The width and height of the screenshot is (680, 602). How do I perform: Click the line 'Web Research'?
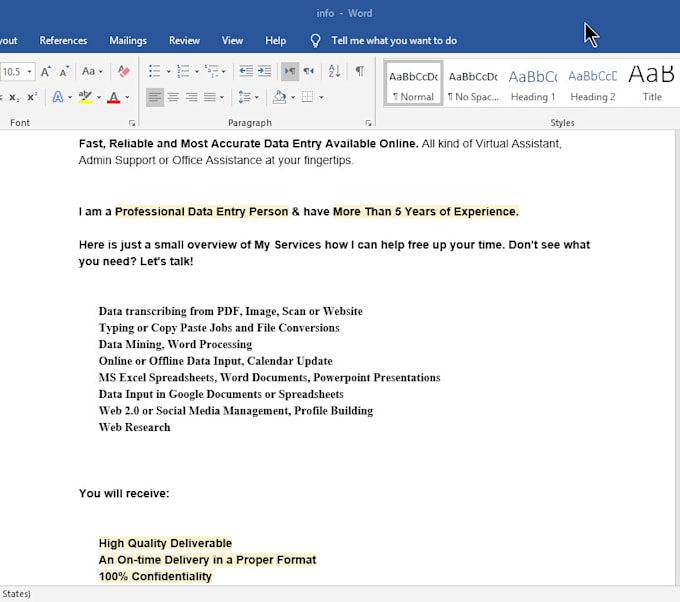click(x=134, y=427)
